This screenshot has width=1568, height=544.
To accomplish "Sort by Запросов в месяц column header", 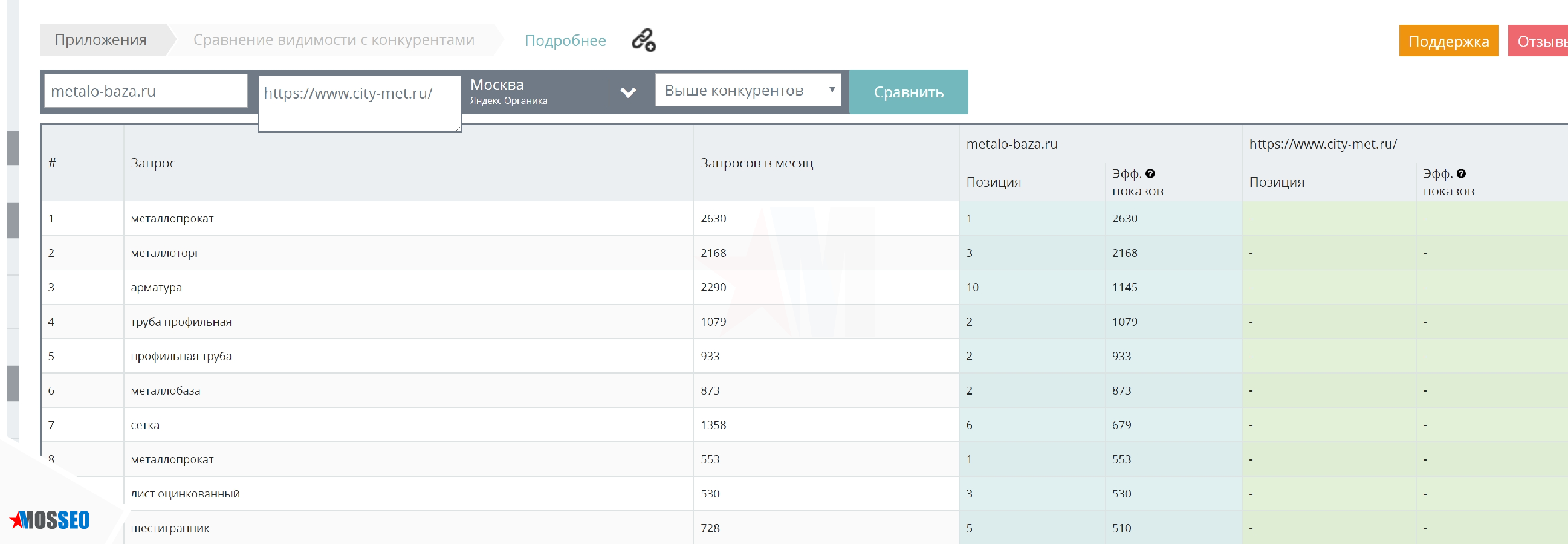I will tap(757, 163).
